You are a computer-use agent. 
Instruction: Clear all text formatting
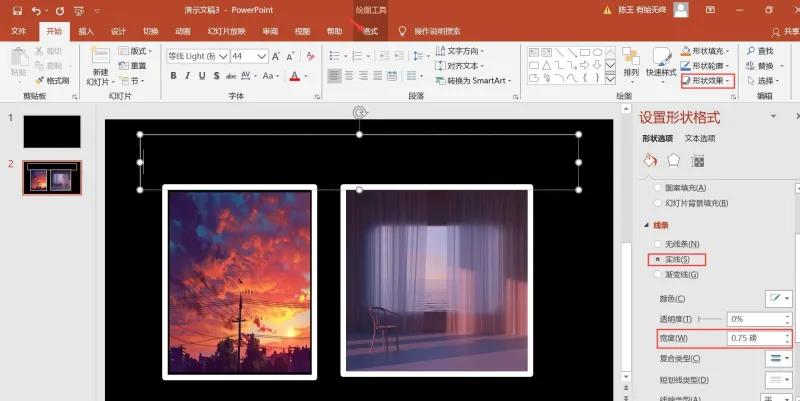[310, 56]
